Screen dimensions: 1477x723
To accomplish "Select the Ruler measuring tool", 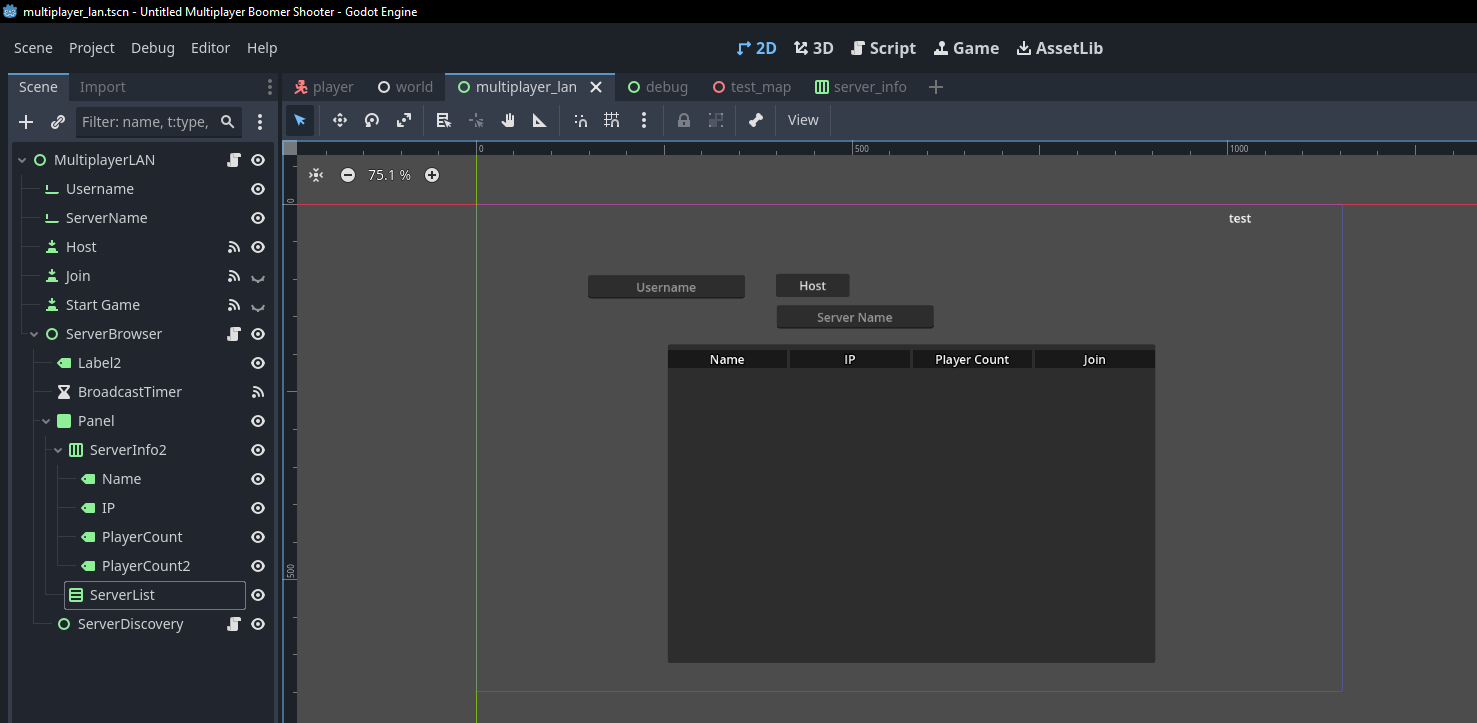I will pos(540,120).
